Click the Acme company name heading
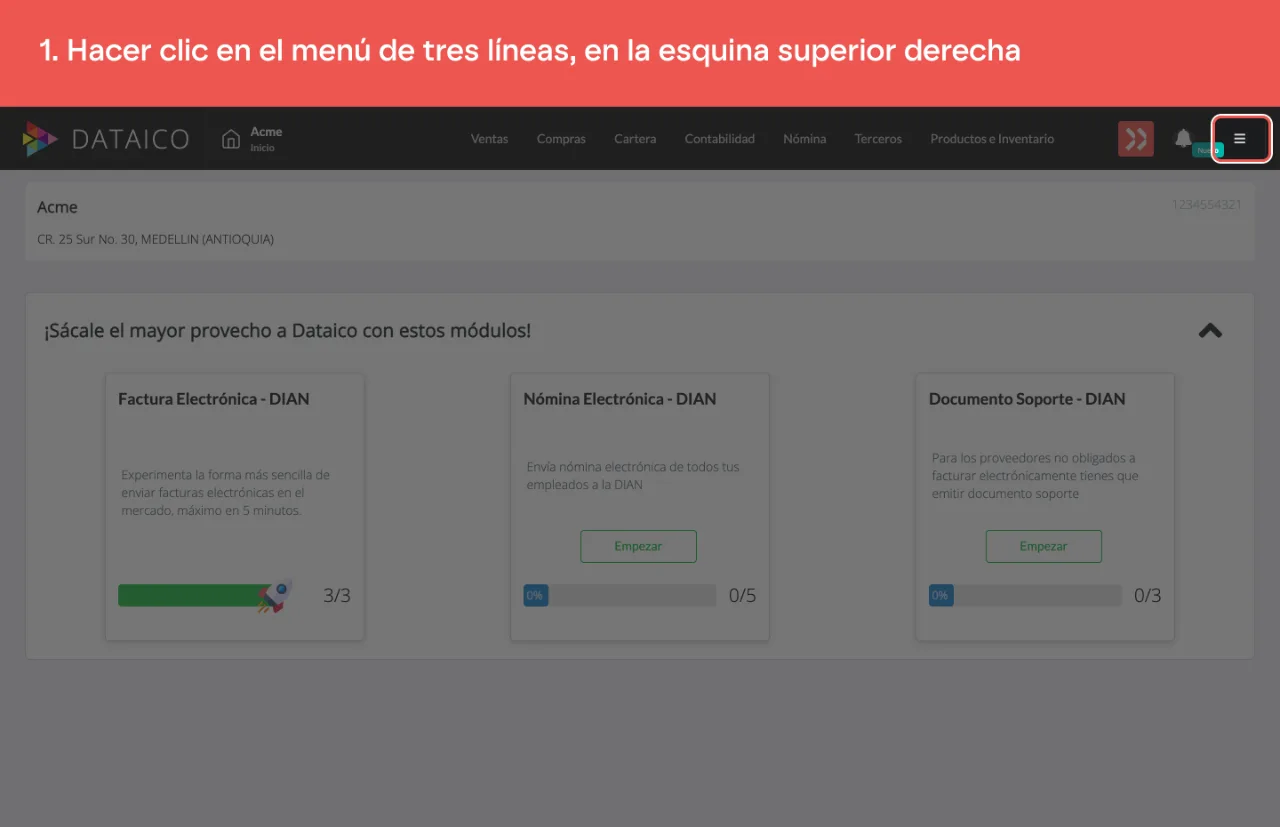This screenshot has width=1280, height=827. pyautogui.click(x=57, y=207)
